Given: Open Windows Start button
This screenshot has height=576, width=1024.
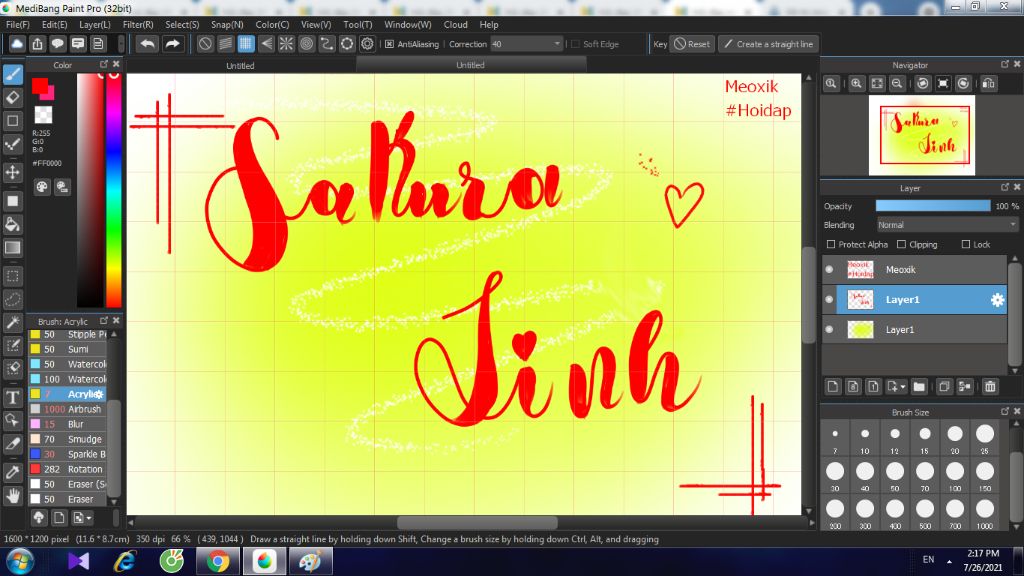Looking at the screenshot, I should (20, 562).
